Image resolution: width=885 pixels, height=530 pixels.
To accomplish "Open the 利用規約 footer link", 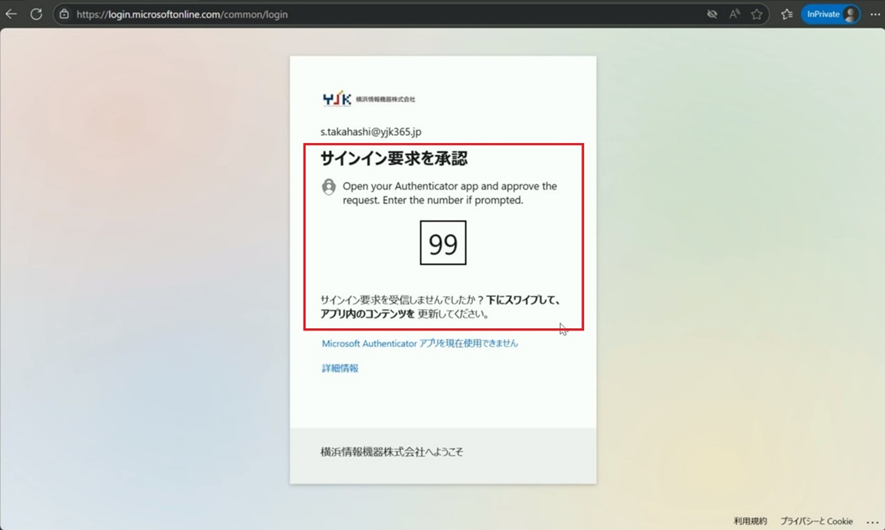I will coord(750,521).
